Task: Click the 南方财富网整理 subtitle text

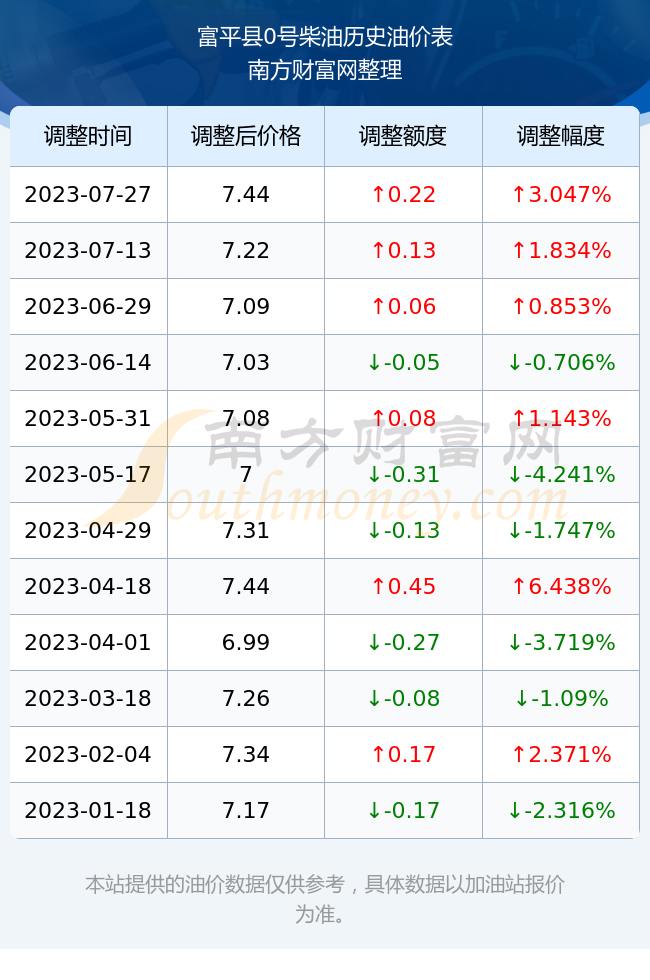Action: (x=325, y=69)
